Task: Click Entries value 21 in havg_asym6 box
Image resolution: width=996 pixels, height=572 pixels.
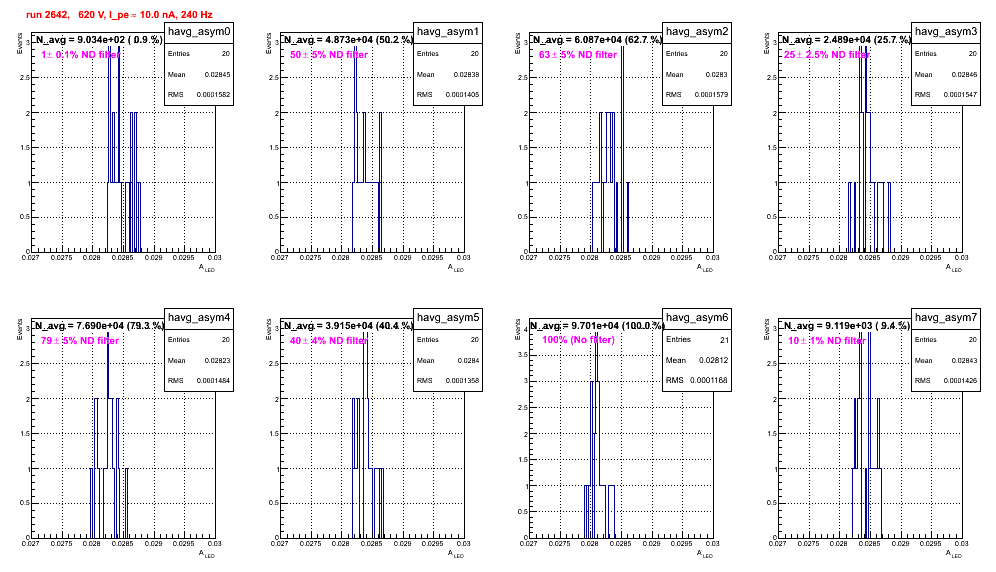Action: click(x=724, y=340)
